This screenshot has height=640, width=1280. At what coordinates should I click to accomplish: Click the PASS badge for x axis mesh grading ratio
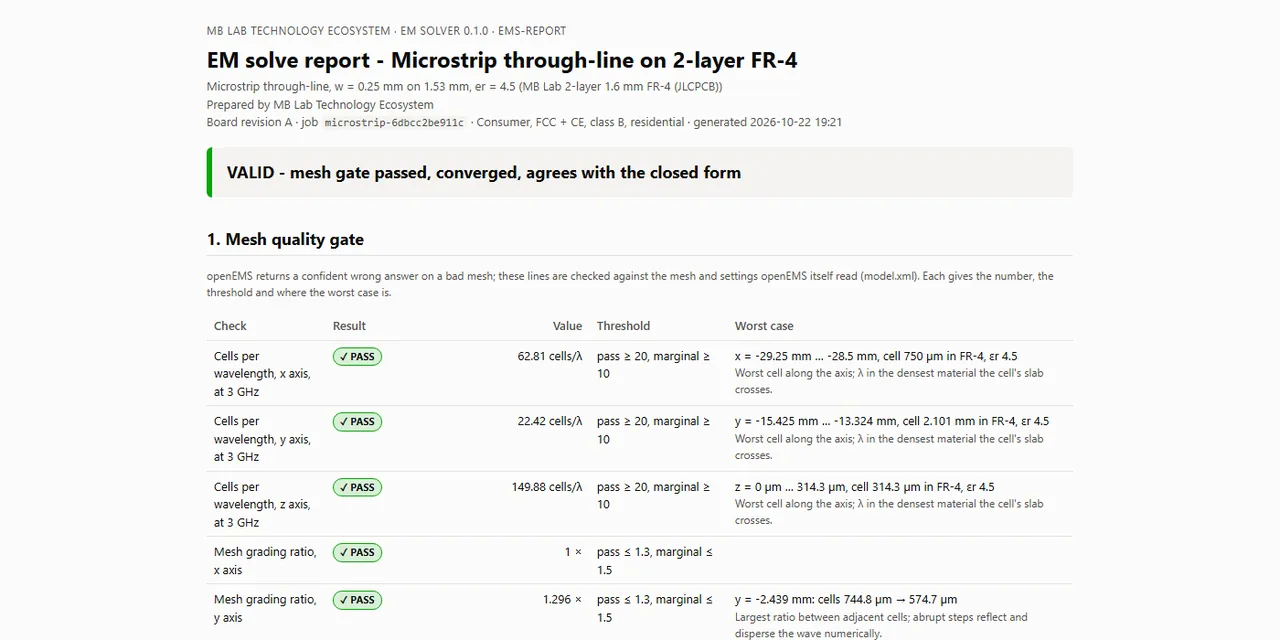[x=357, y=552]
